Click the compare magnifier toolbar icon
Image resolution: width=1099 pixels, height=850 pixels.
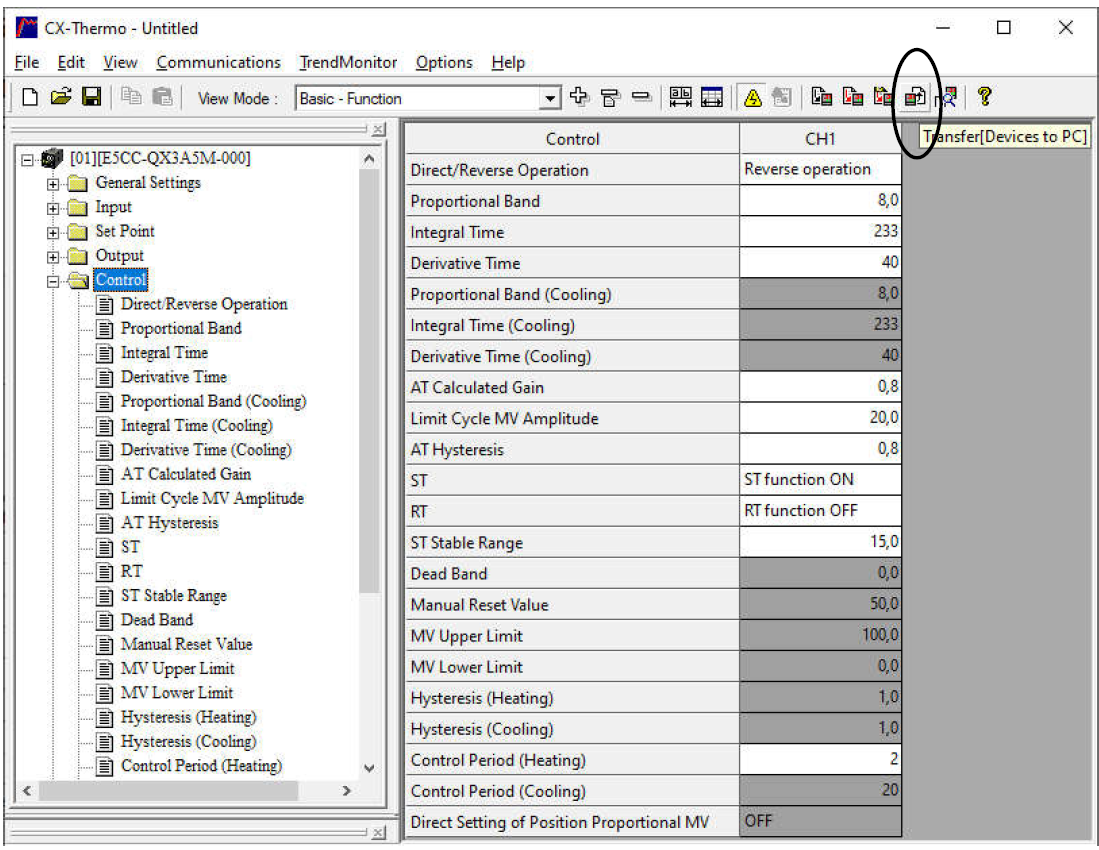point(946,97)
